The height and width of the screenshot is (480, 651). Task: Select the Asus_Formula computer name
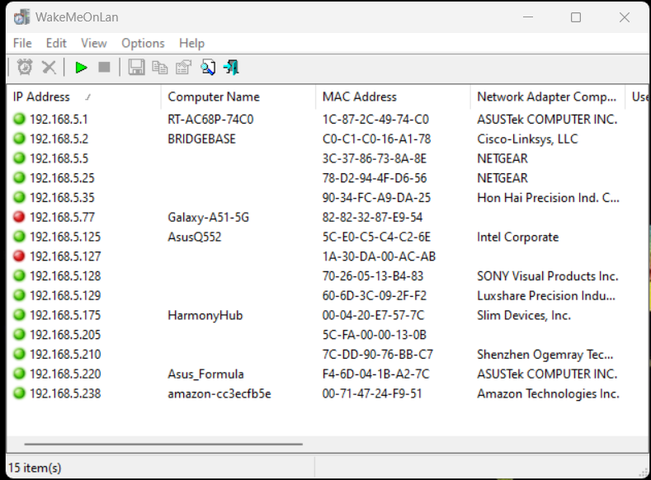pos(206,374)
